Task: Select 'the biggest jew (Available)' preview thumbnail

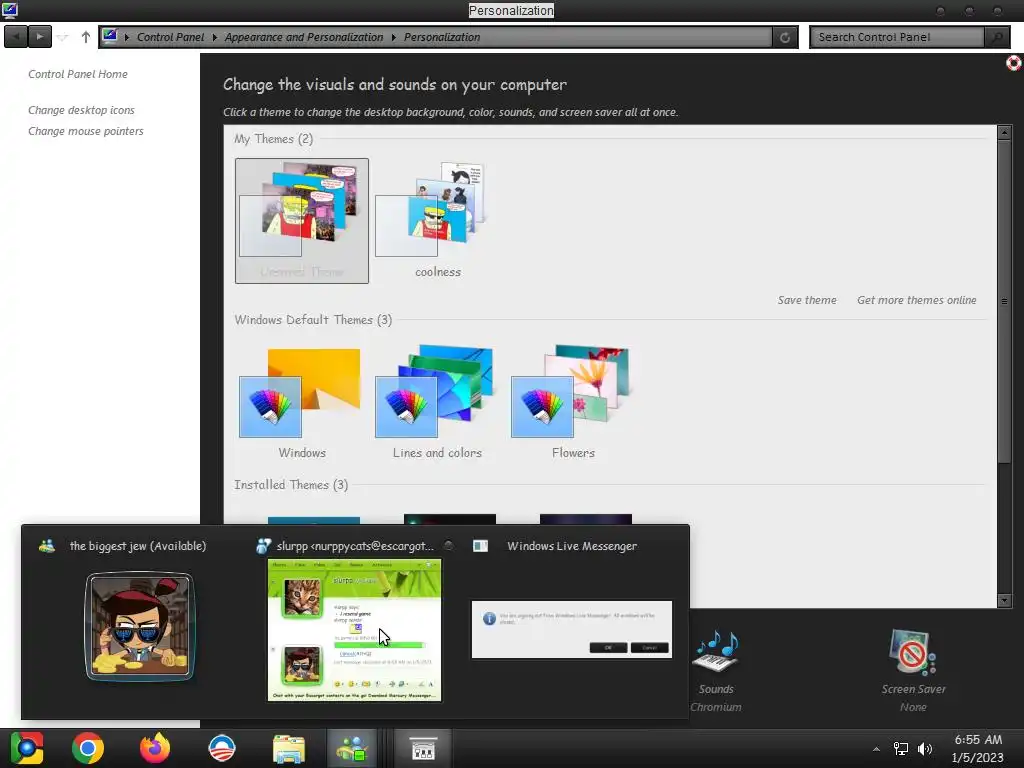Action: coord(140,627)
